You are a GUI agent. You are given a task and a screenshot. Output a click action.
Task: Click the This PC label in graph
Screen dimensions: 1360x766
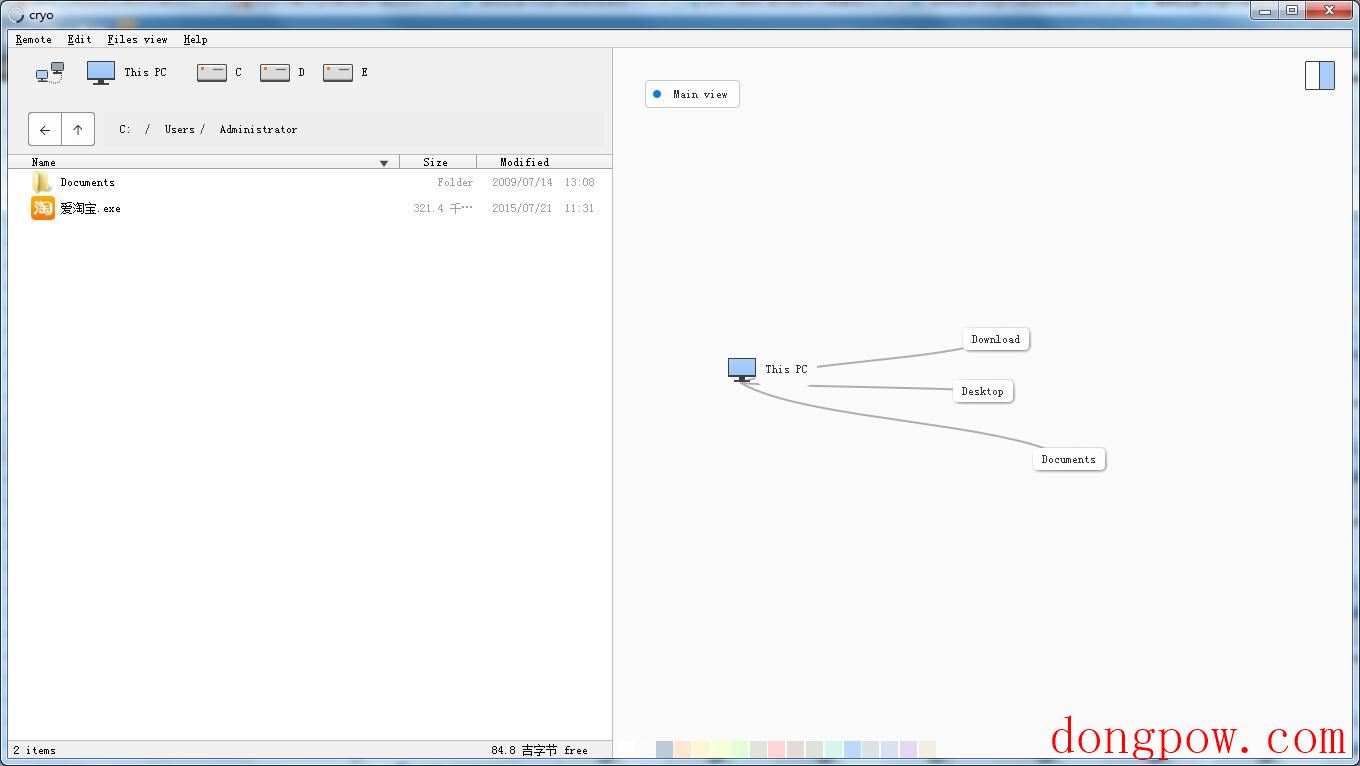(786, 369)
